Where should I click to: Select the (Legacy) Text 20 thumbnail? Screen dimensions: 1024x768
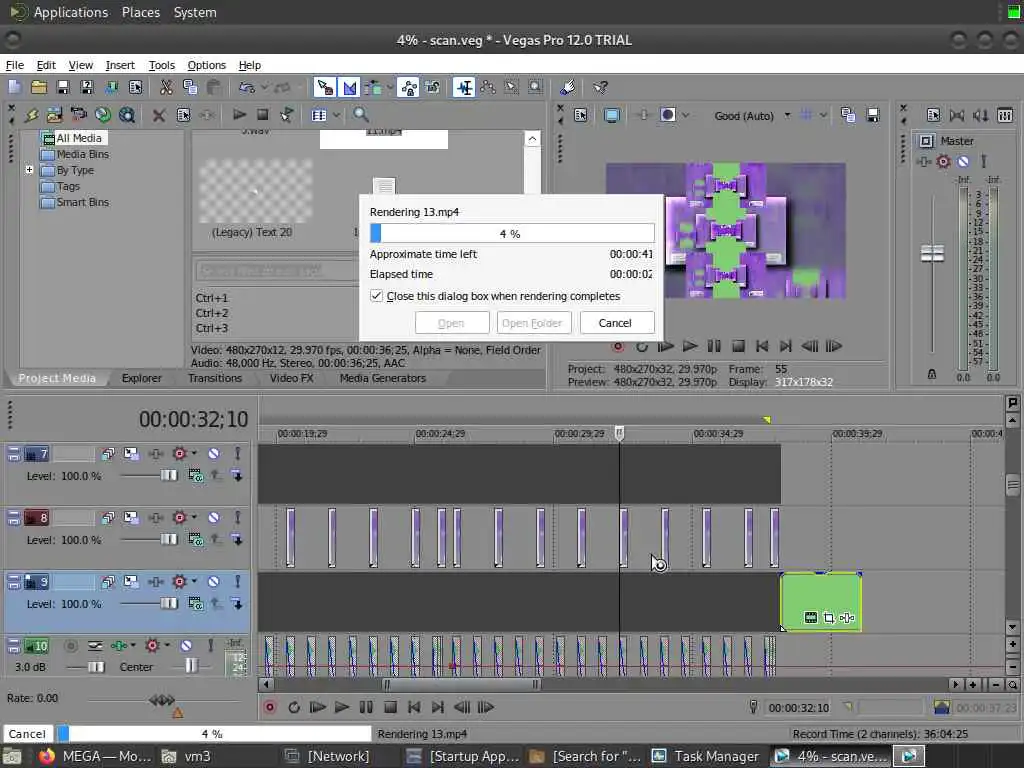255,191
